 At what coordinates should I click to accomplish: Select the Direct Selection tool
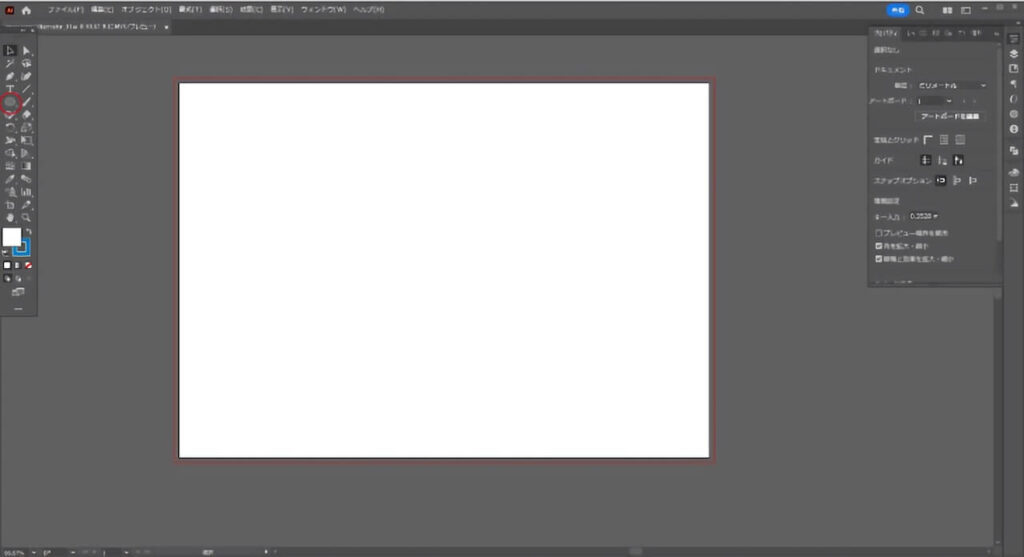26,50
